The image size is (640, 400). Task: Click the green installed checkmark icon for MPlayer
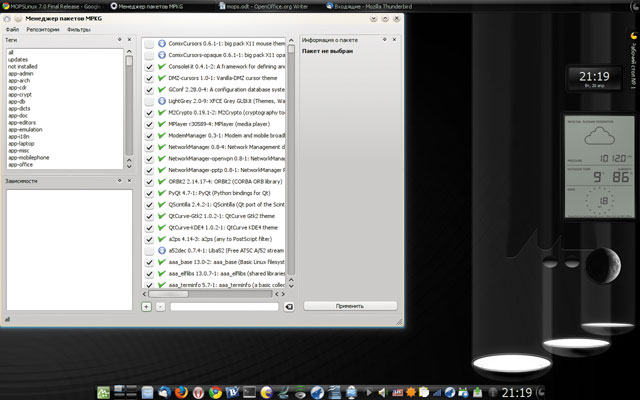(162, 124)
